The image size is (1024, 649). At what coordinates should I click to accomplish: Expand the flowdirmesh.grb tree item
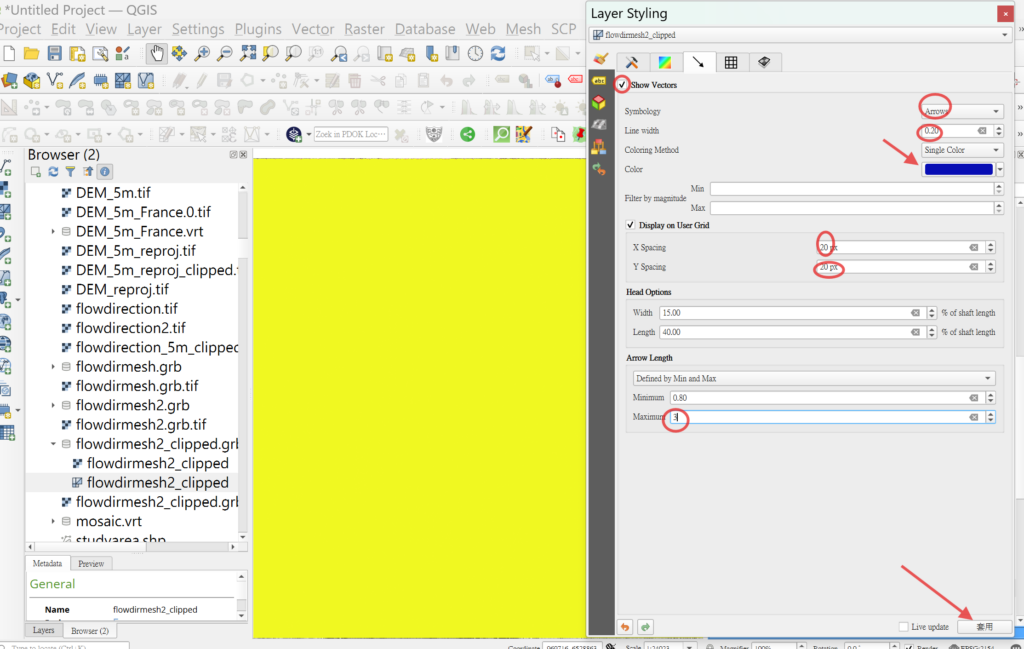pyautogui.click(x=53, y=367)
